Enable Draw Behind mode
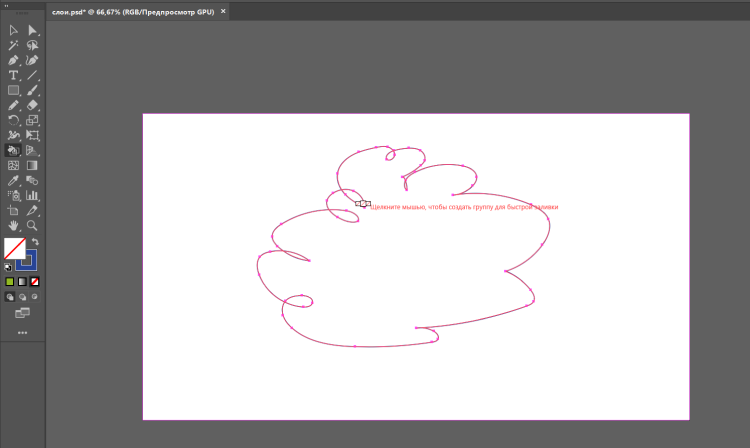The height and width of the screenshot is (448, 750). 22,297
